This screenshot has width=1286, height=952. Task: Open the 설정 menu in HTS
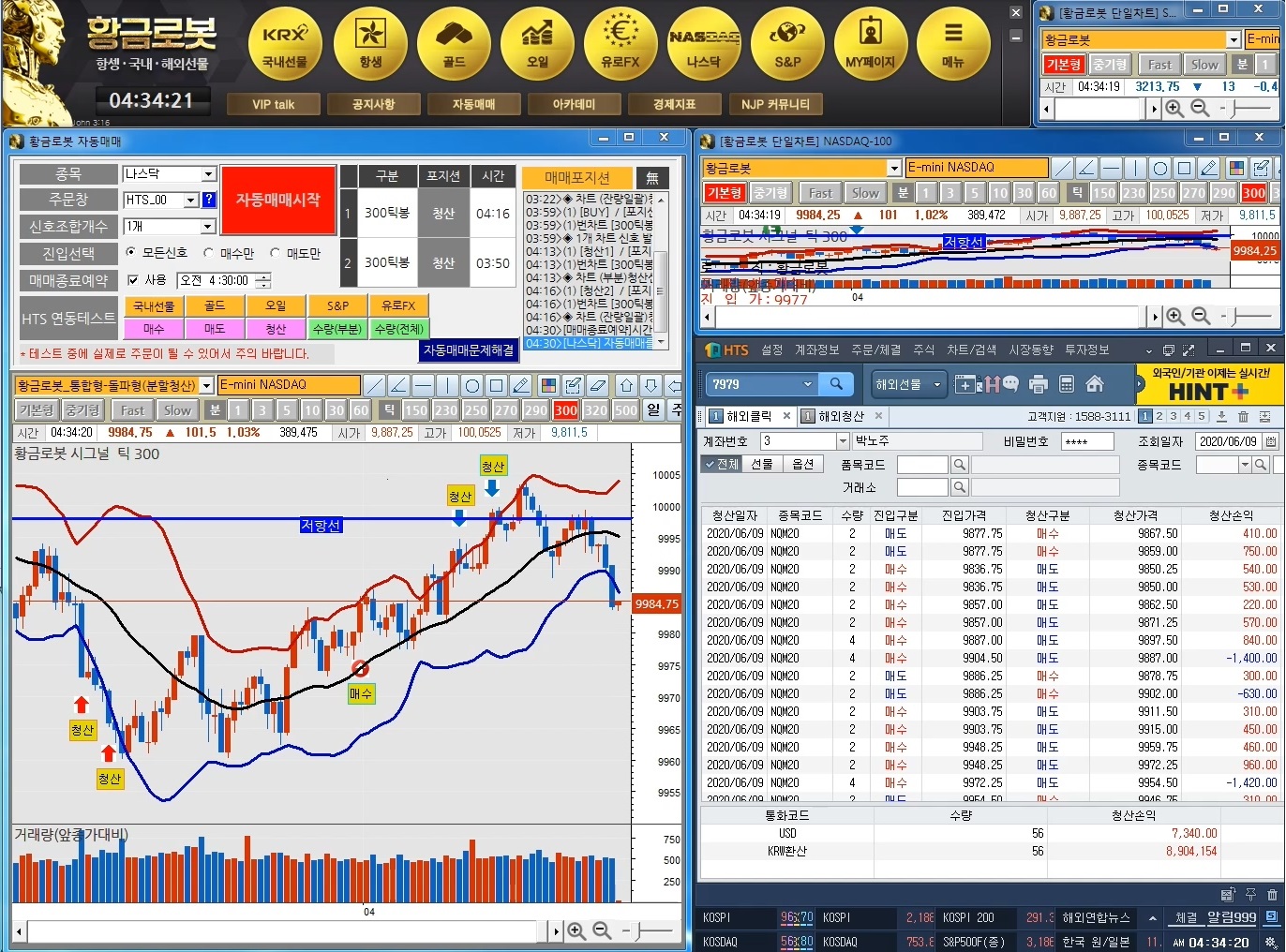[771, 350]
